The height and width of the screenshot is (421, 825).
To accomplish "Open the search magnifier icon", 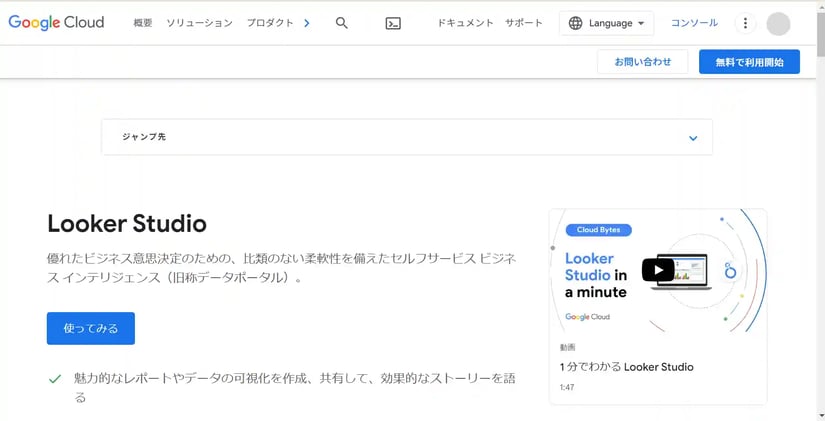I will [341, 23].
